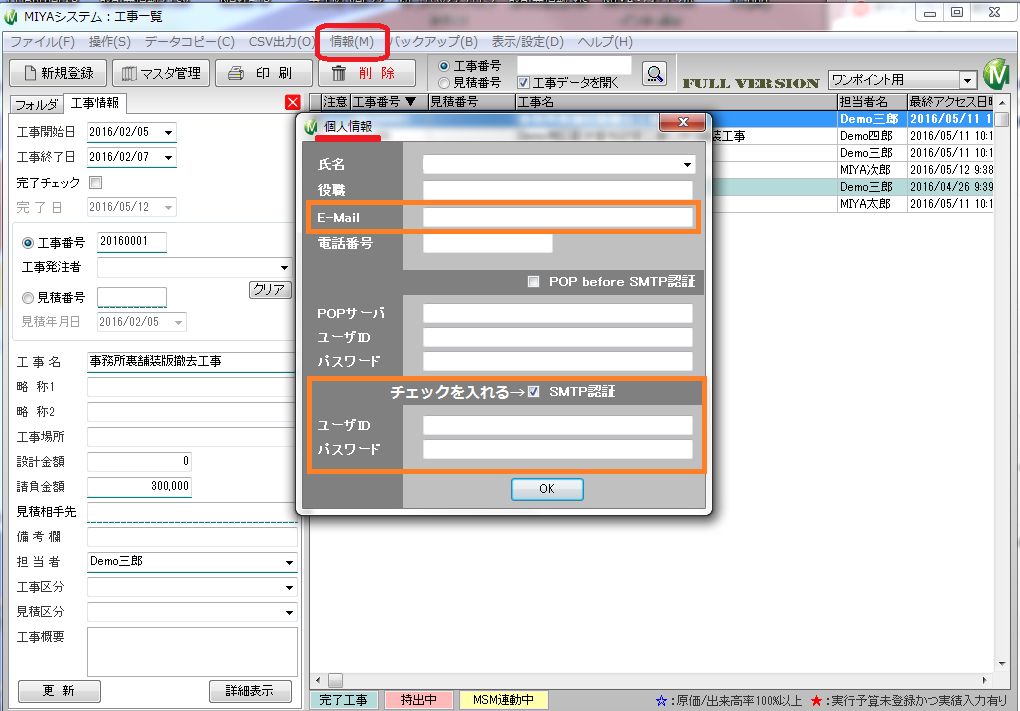Click the 担当者名 column header
The height and width of the screenshot is (711, 1020).
(x=872, y=102)
